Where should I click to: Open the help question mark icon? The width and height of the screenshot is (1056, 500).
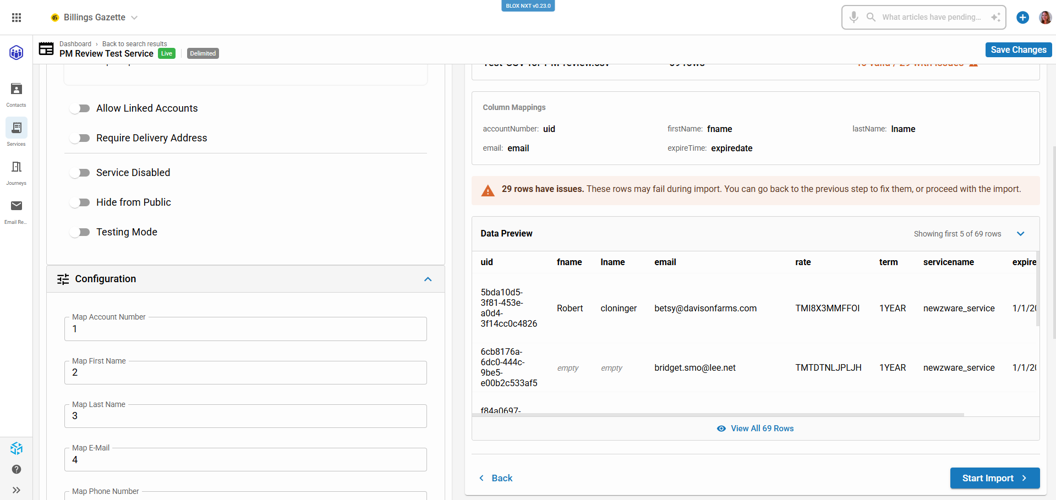tap(16, 469)
